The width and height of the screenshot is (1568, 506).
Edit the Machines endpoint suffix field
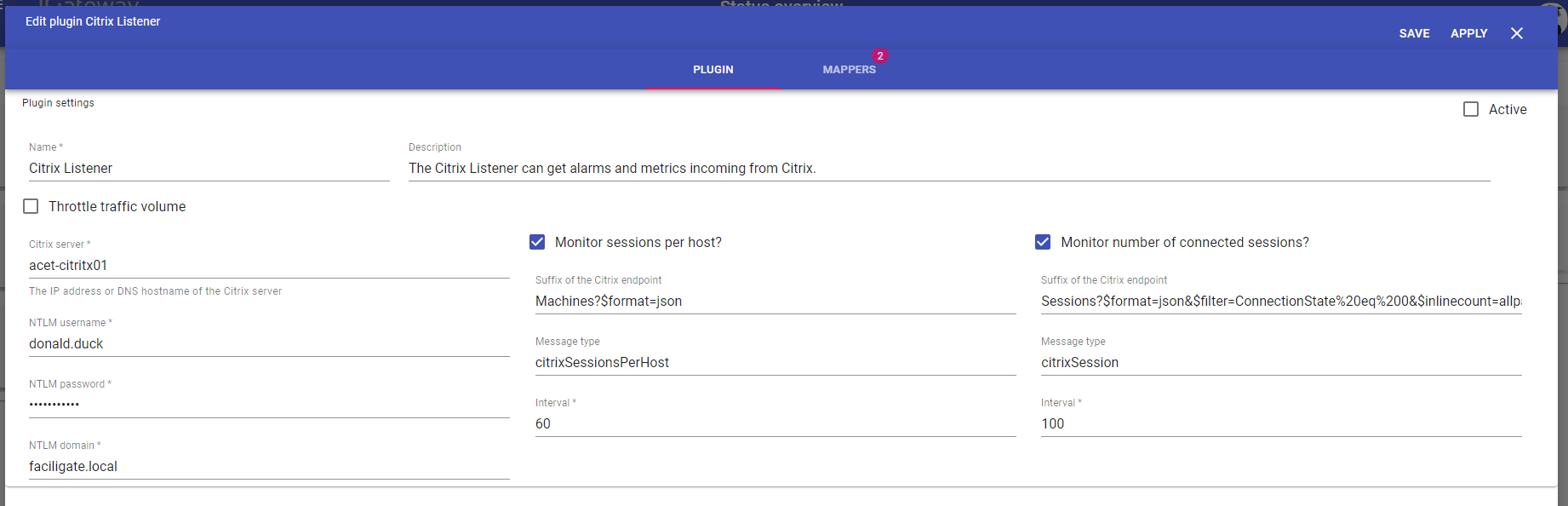(775, 302)
